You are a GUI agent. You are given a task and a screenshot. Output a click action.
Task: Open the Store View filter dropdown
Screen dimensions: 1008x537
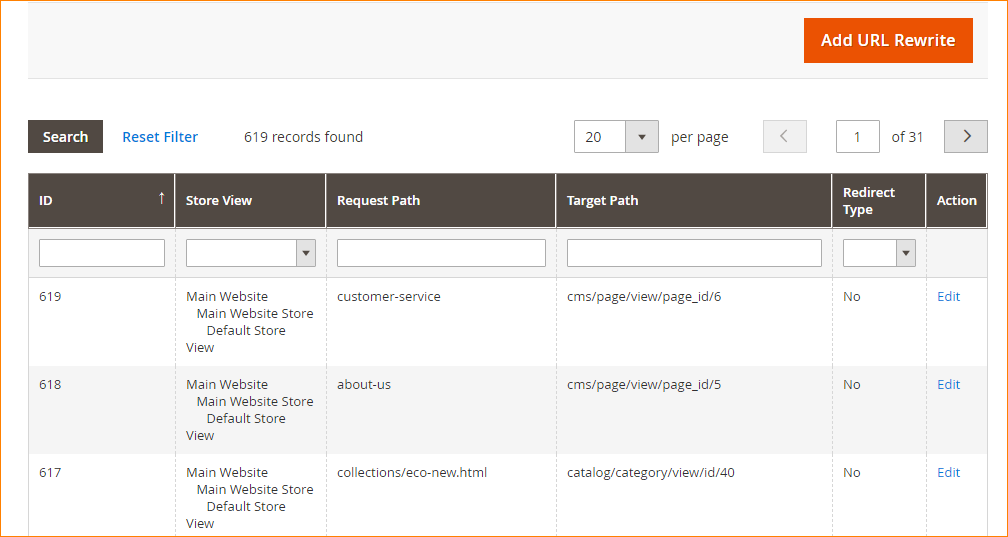(250, 253)
